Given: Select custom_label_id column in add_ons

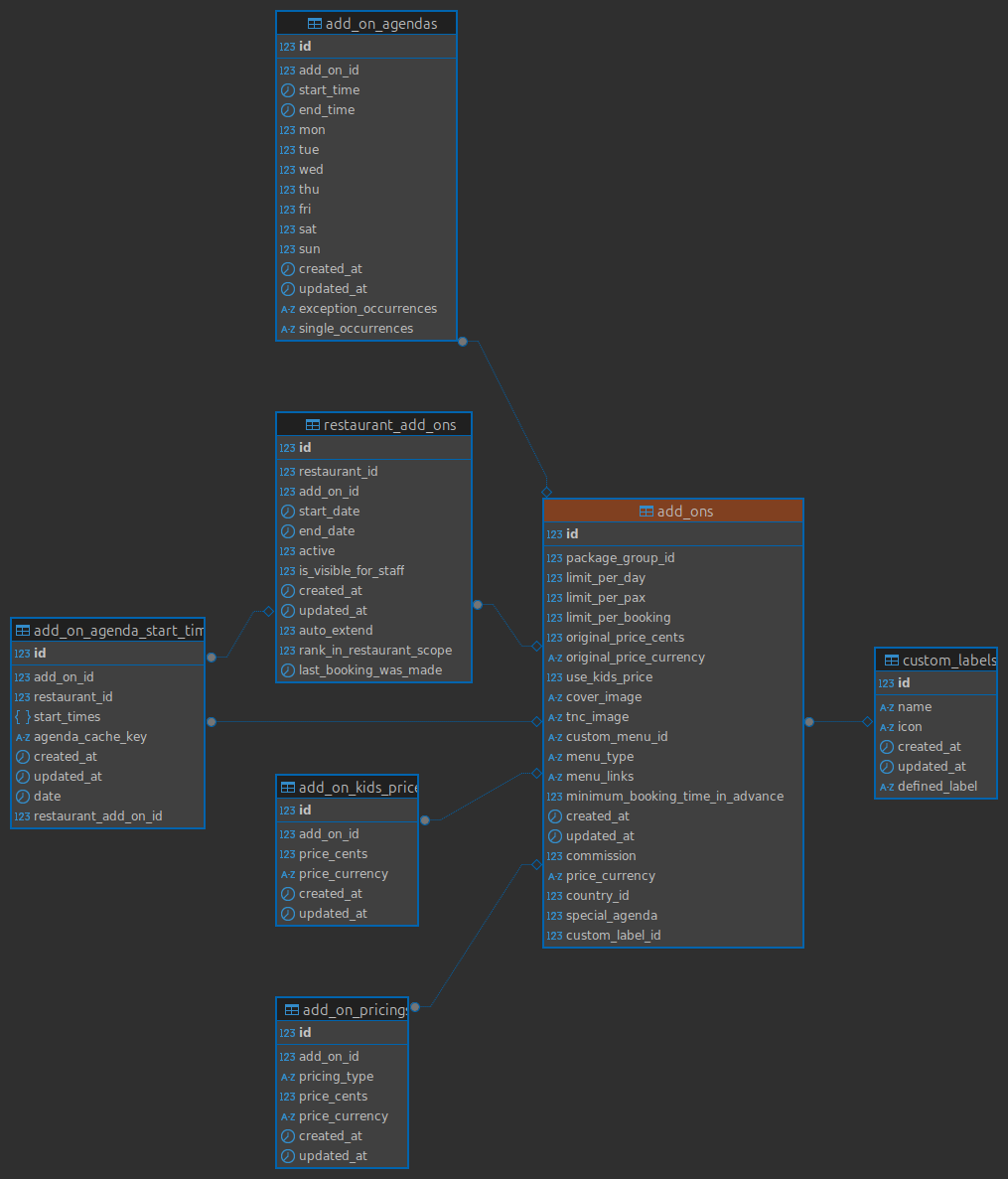Looking at the screenshot, I should pos(613,936).
